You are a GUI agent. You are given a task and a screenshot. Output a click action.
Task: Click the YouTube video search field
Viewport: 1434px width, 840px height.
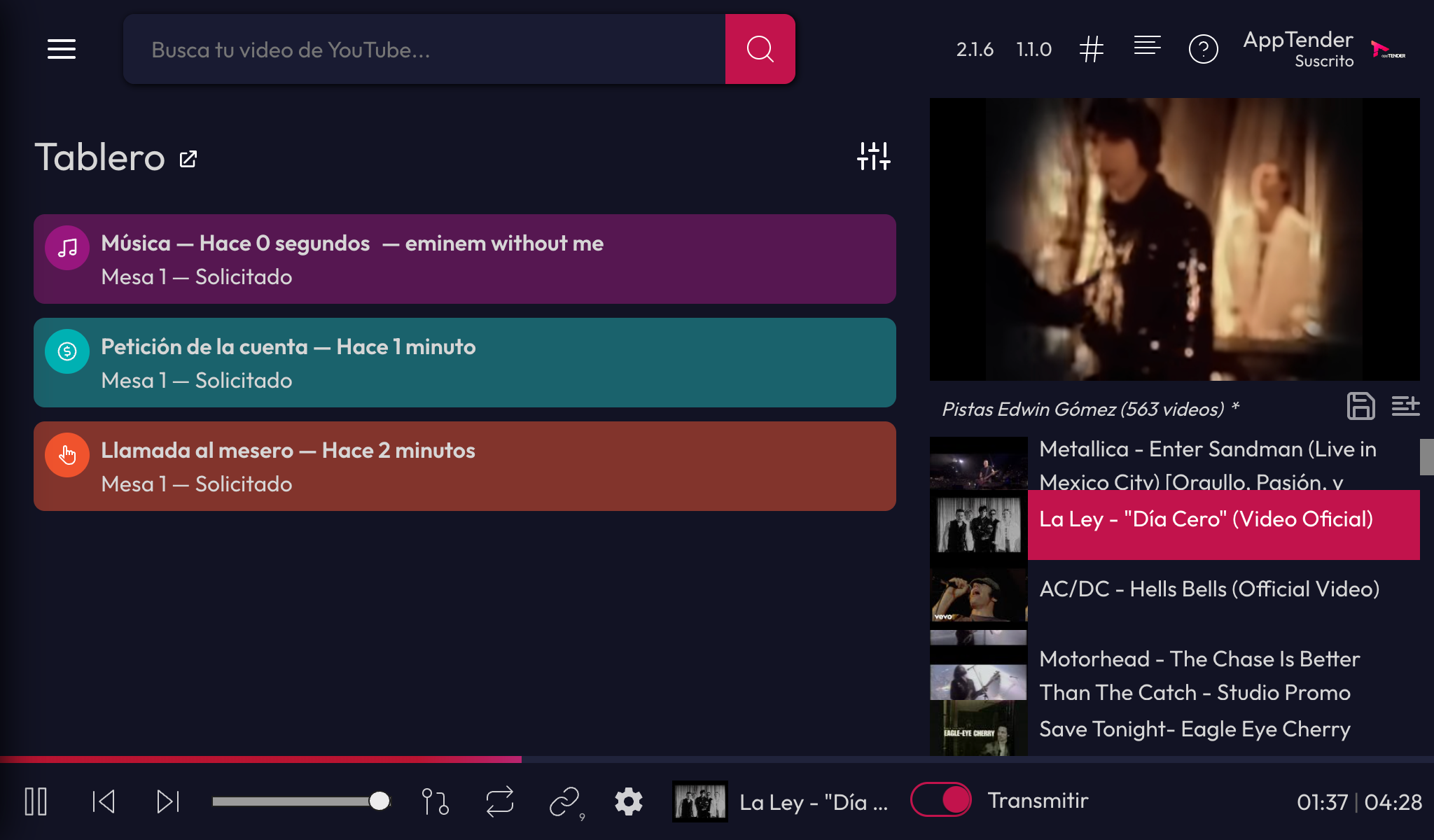coord(424,49)
